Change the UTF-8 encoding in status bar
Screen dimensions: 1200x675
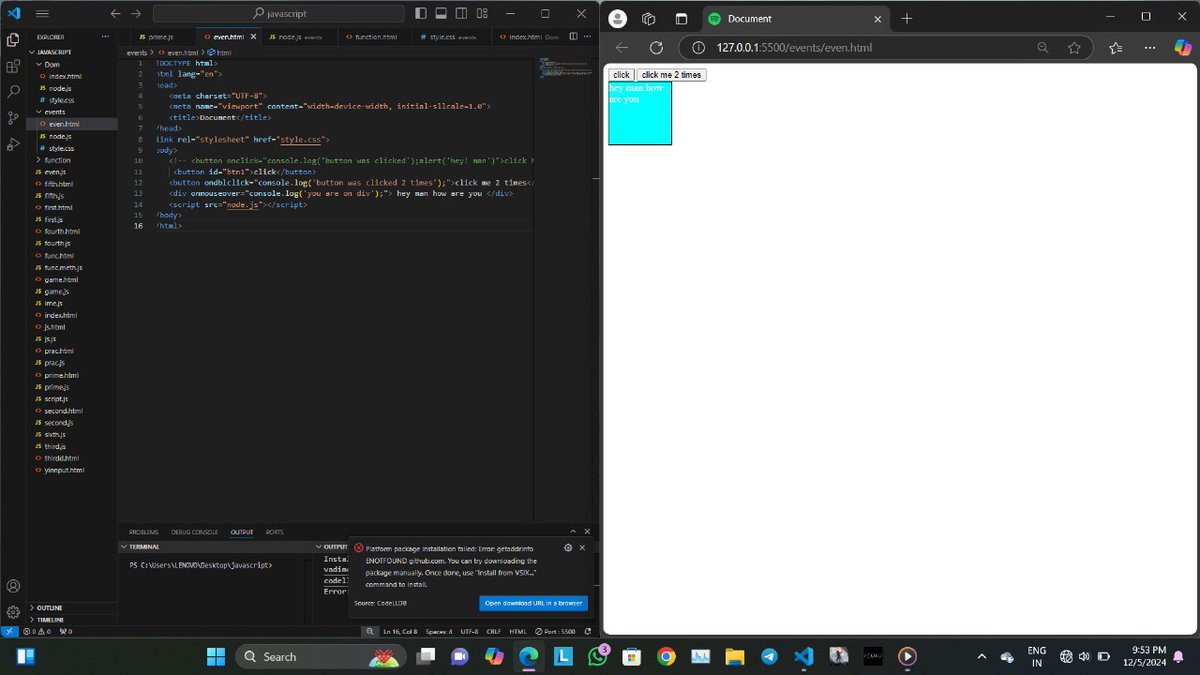(470, 631)
